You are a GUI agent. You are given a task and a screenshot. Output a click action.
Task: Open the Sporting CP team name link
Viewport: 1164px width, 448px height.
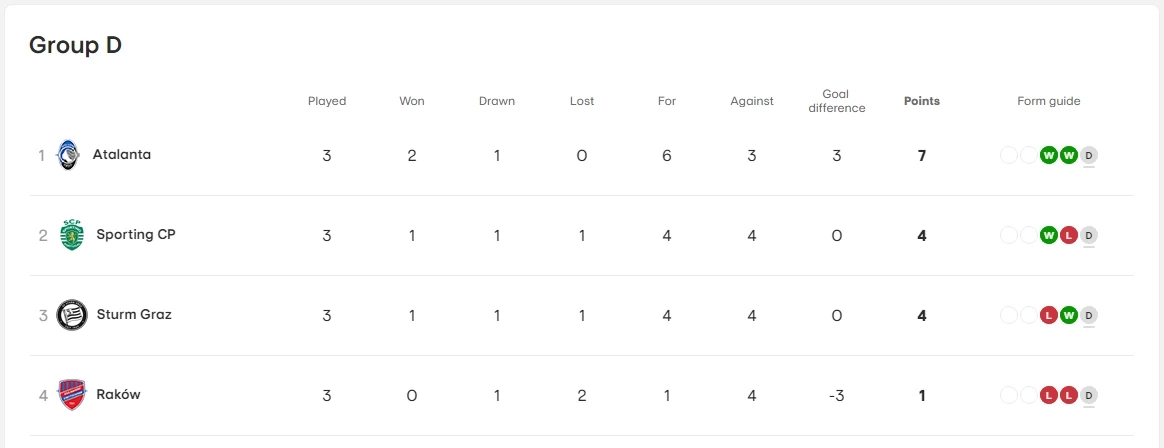click(x=136, y=235)
